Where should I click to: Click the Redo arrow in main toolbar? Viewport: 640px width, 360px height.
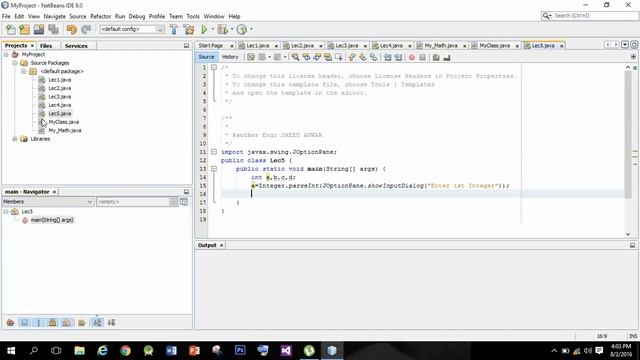point(86,29)
